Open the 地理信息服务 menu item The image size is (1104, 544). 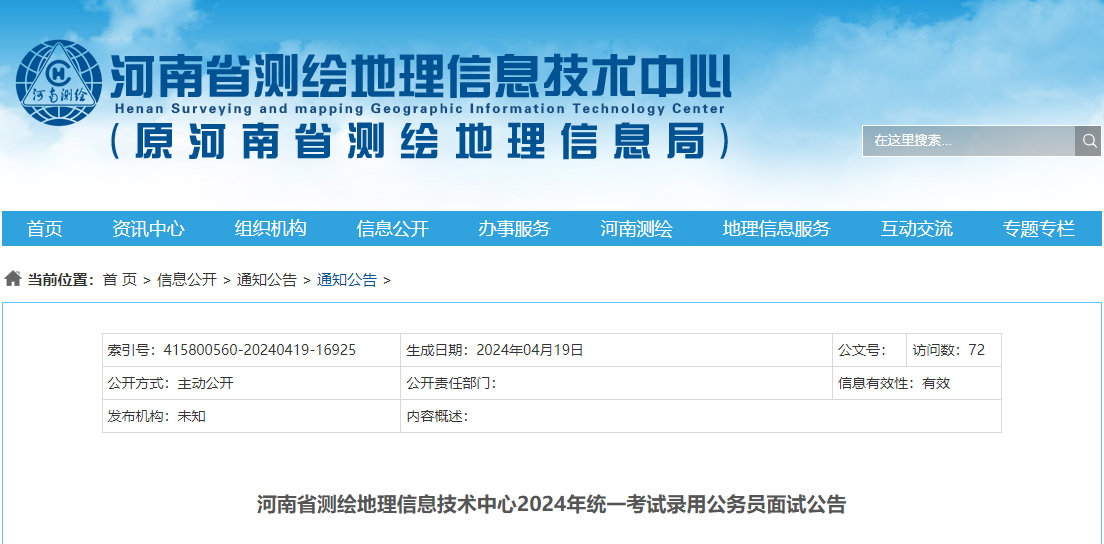coord(777,229)
